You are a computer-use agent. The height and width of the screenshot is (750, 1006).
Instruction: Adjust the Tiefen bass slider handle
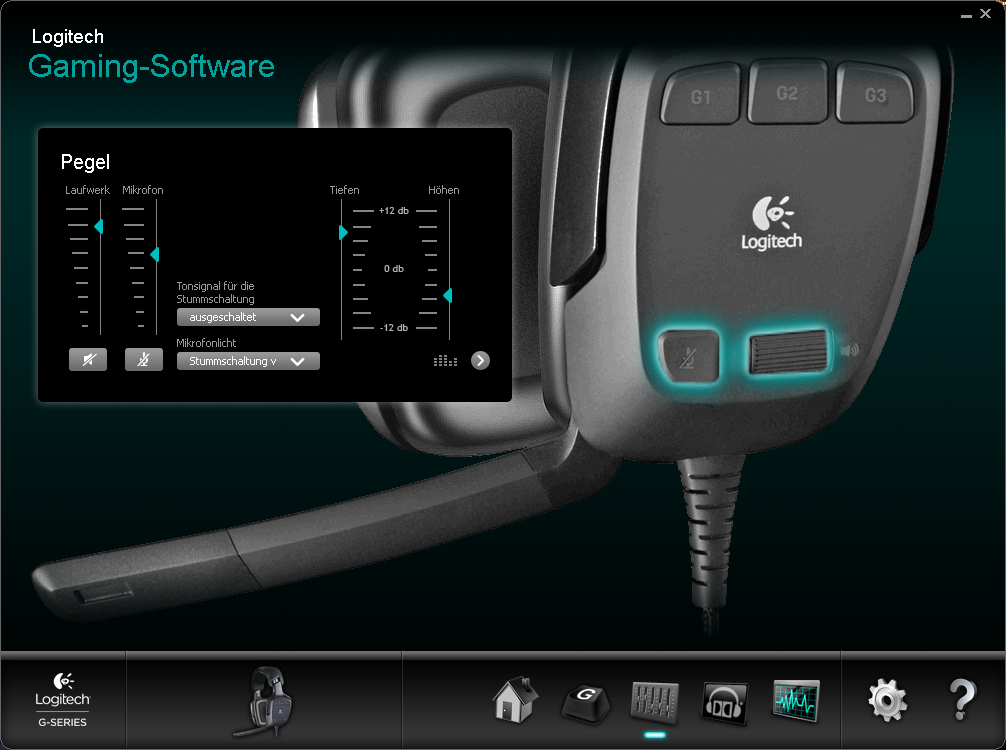click(343, 232)
